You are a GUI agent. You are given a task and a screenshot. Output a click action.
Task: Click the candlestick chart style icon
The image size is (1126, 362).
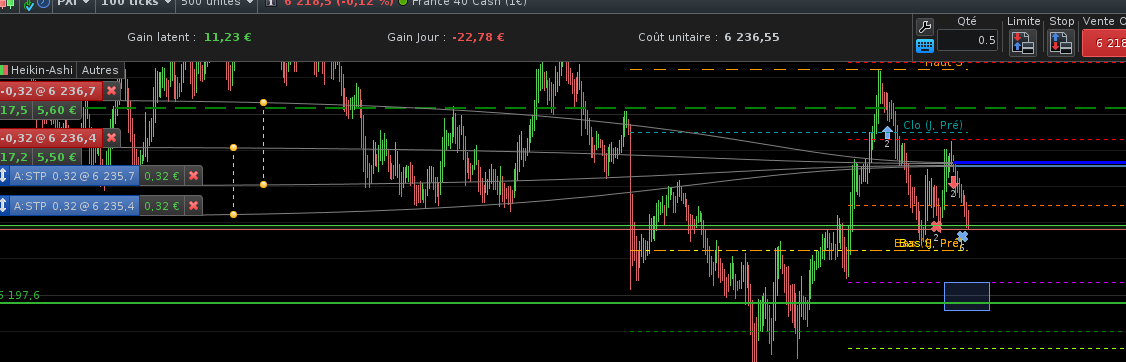[x=7, y=4]
